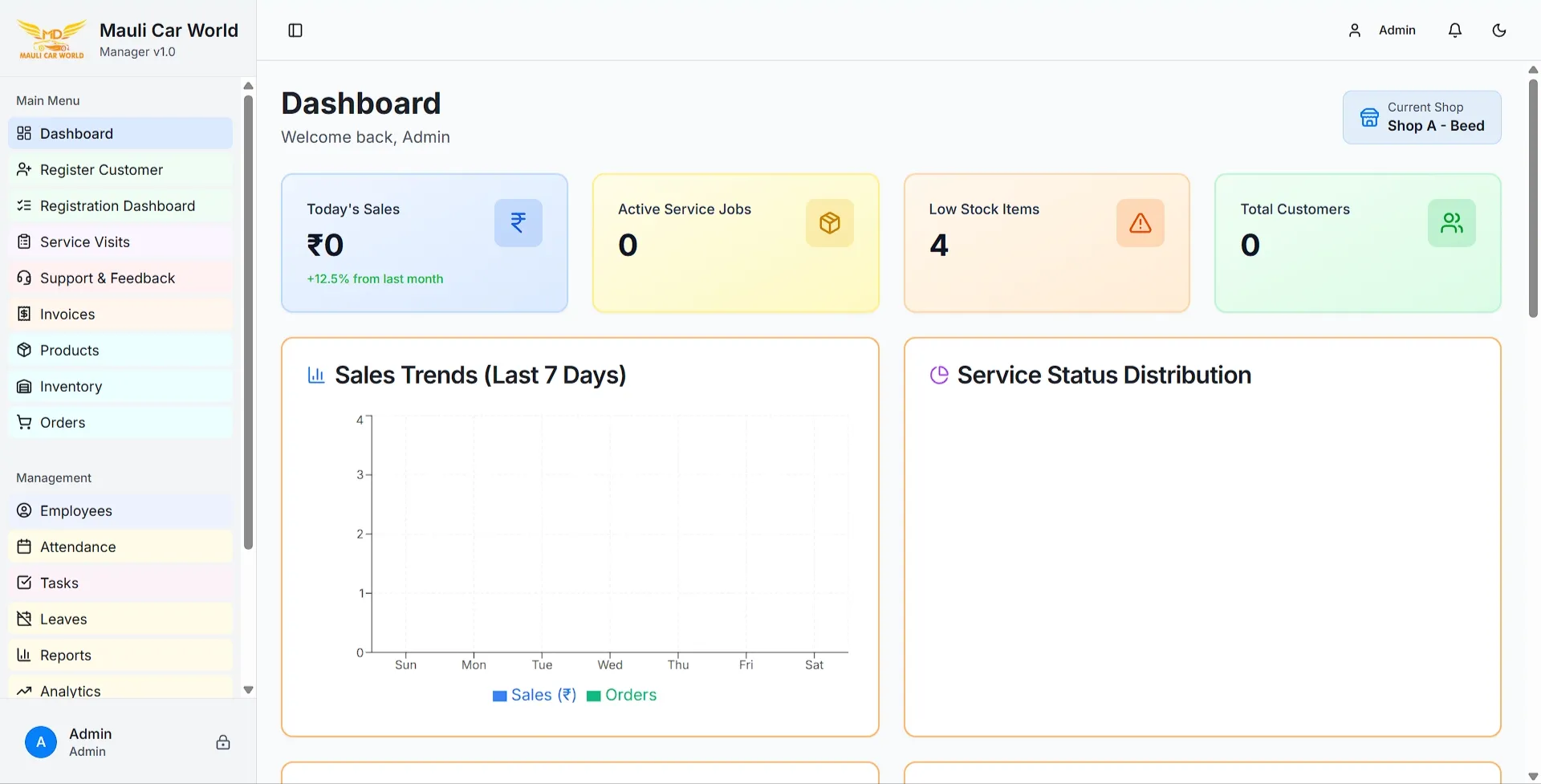Image resolution: width=1541 pixels, height=784 pixels.
Task: Toggle dark mode with the moon icon
Action: click(x=1500, y=30)
